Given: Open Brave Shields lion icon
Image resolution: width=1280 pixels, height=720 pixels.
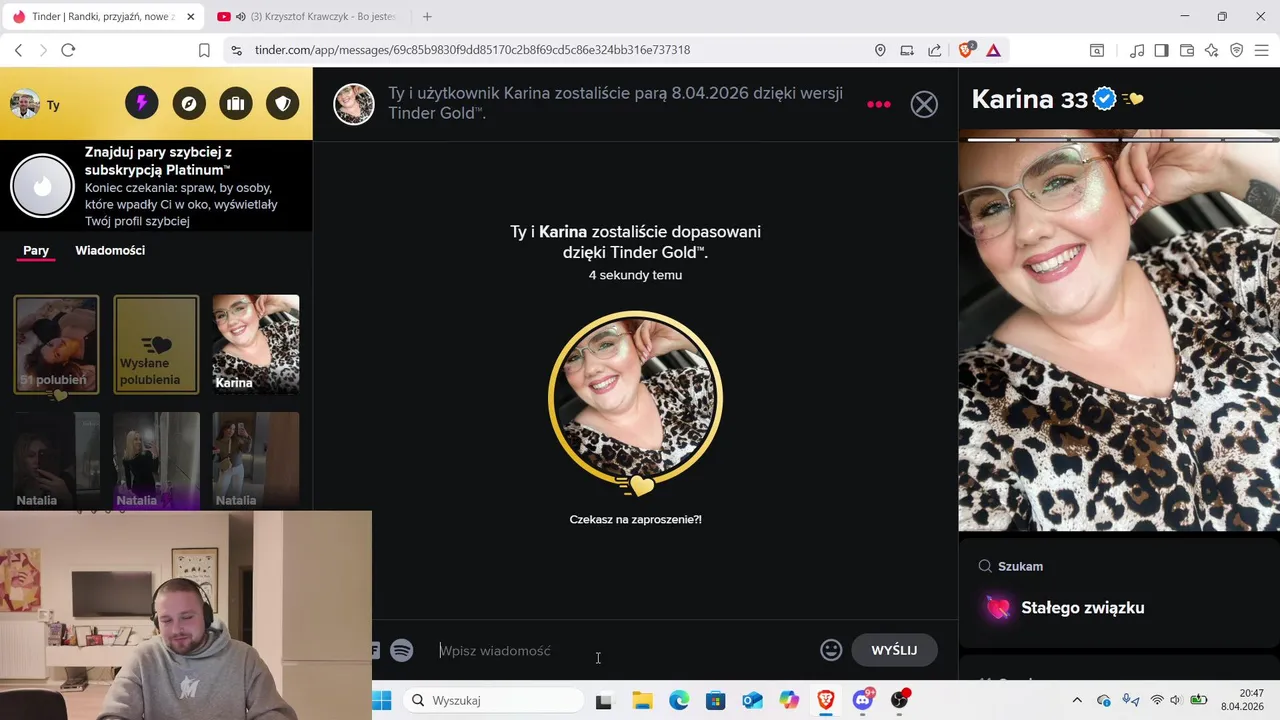Looking at the screenshot, I should tap(966, 50).
